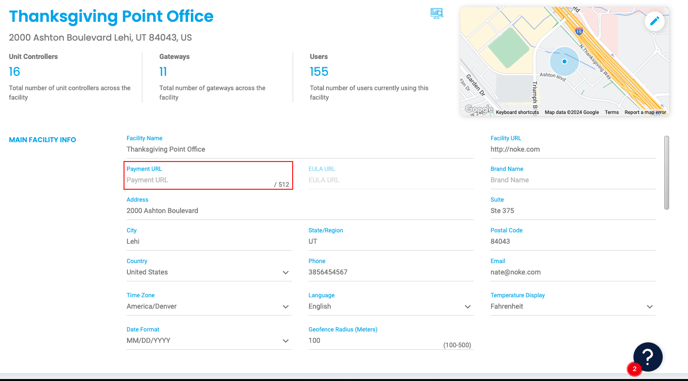Open the Date Format dropdown
The image size is (688, 381).
[209, 341]
